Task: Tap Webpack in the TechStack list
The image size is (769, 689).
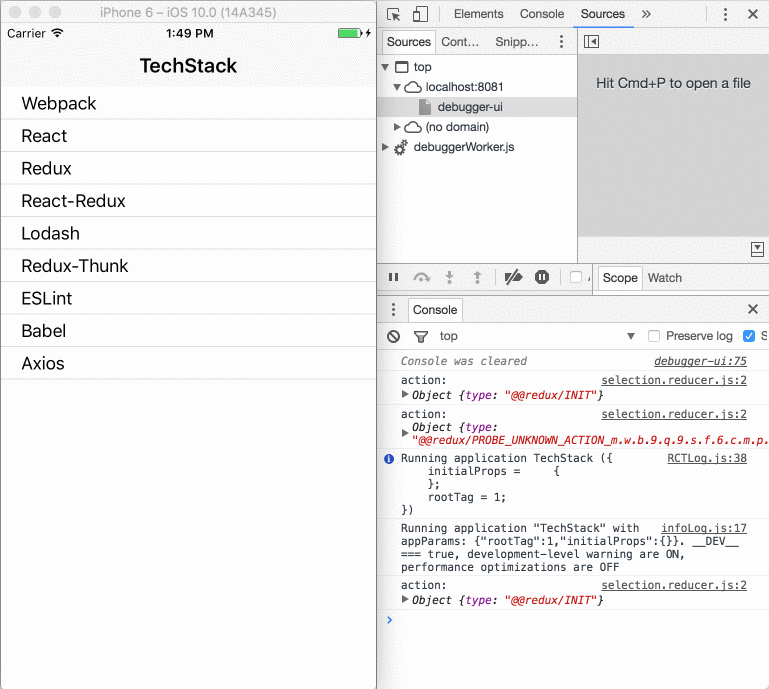Action: (188, 103)
